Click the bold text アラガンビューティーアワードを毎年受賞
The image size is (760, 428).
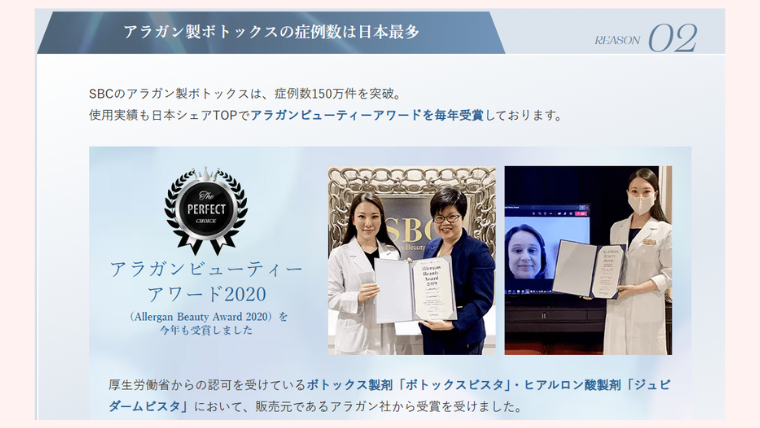[367, 115]
